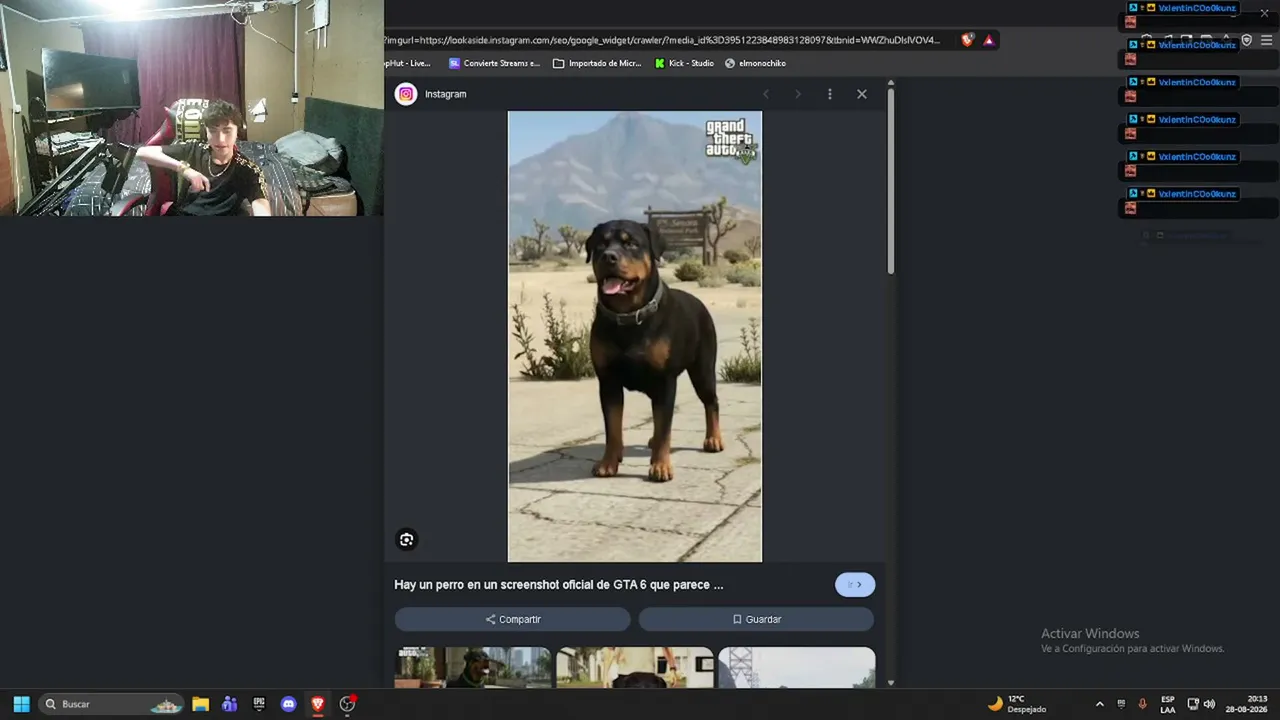Go to the previous image with the left chevron
This screenshot has width=1280, height=720.
pyautogui.click(x=766, y=94)
